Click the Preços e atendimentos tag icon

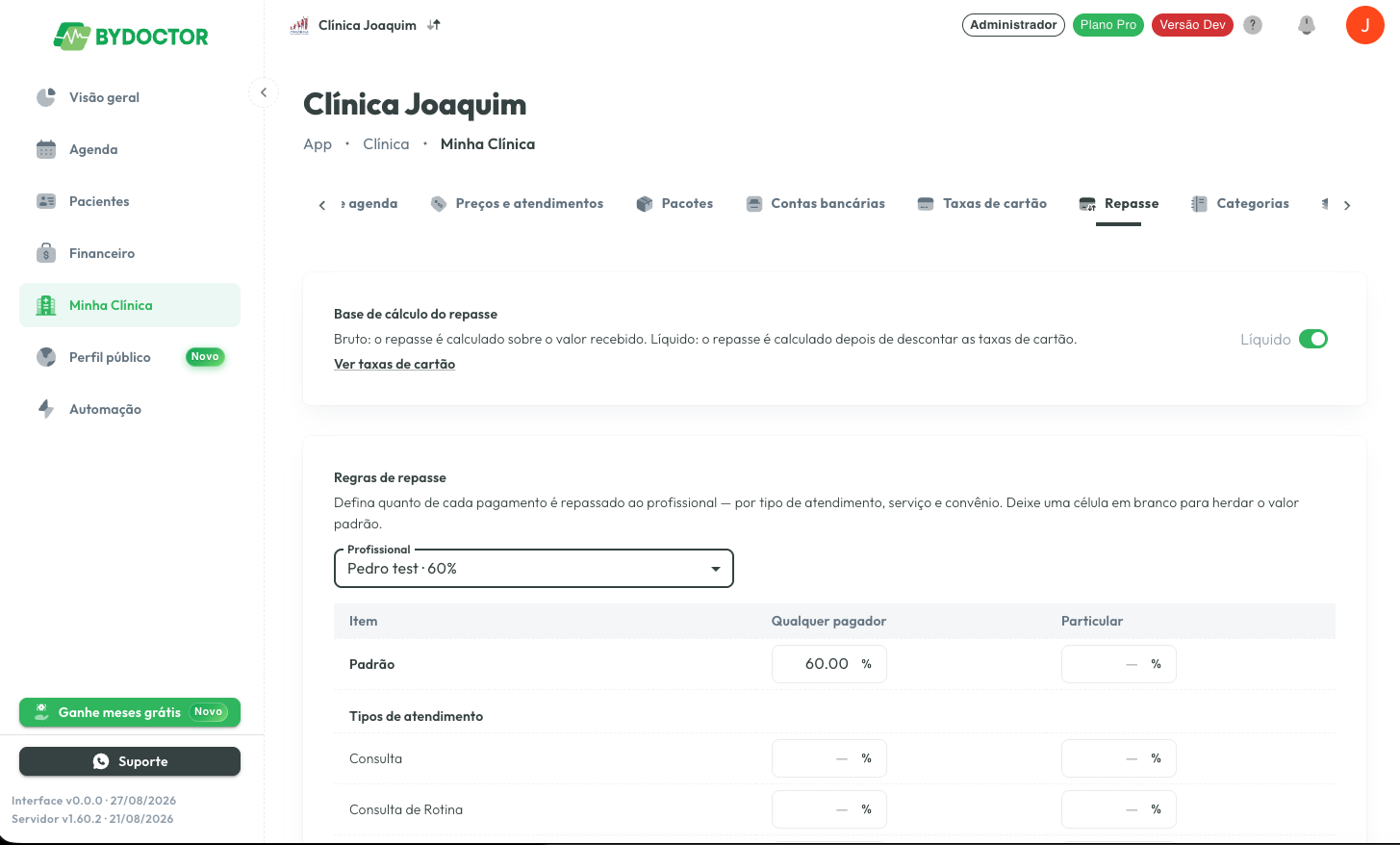[439, 204]
